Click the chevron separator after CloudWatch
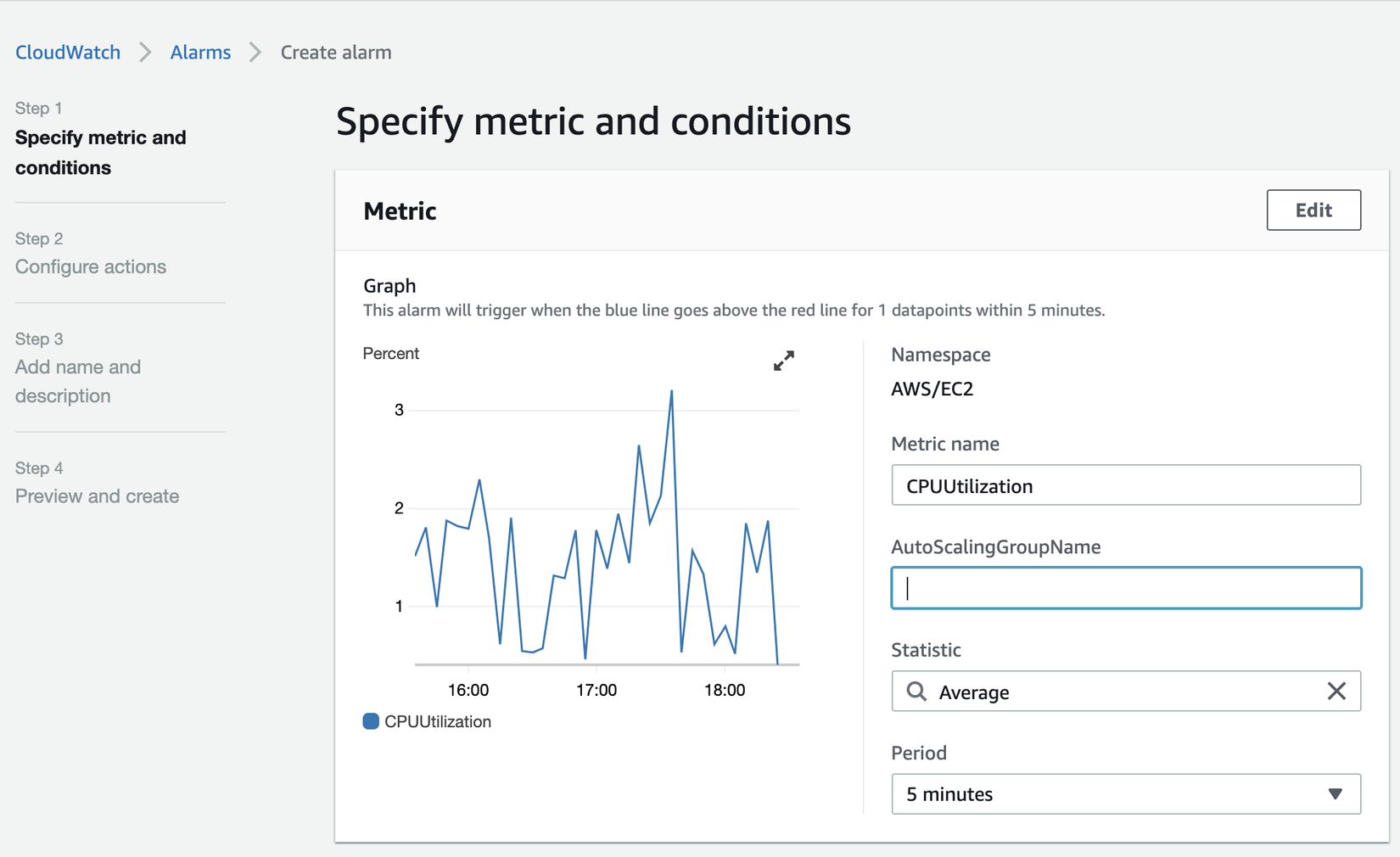 (145, 53)
